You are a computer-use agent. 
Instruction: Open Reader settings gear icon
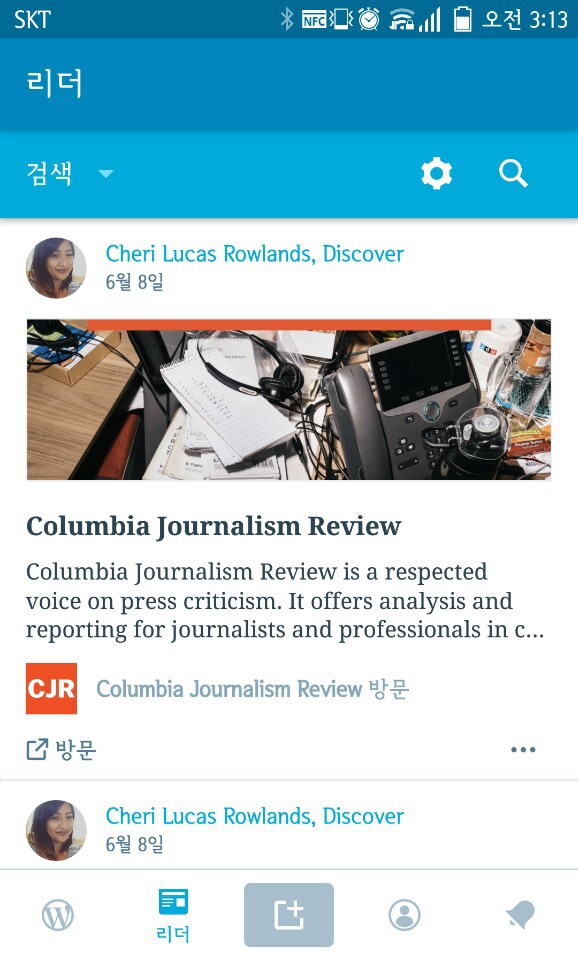437,174
